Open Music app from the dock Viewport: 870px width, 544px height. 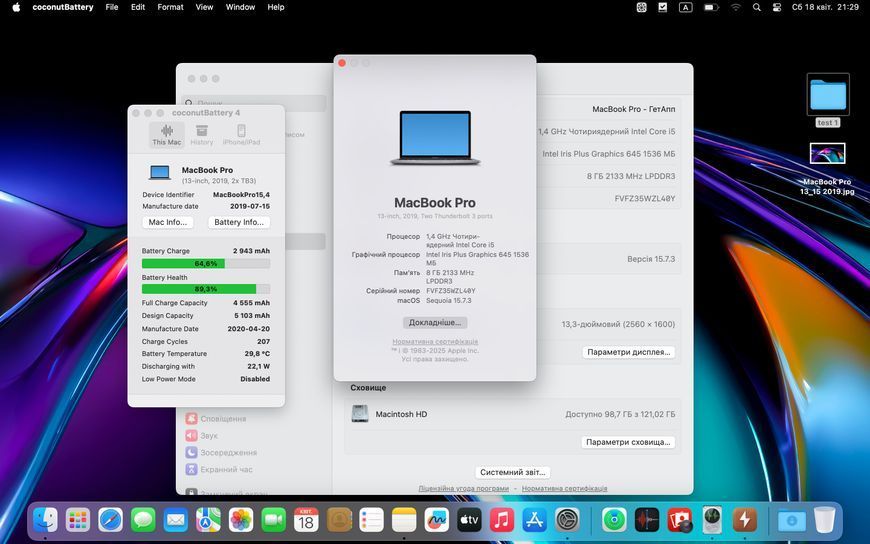point(502,520)
